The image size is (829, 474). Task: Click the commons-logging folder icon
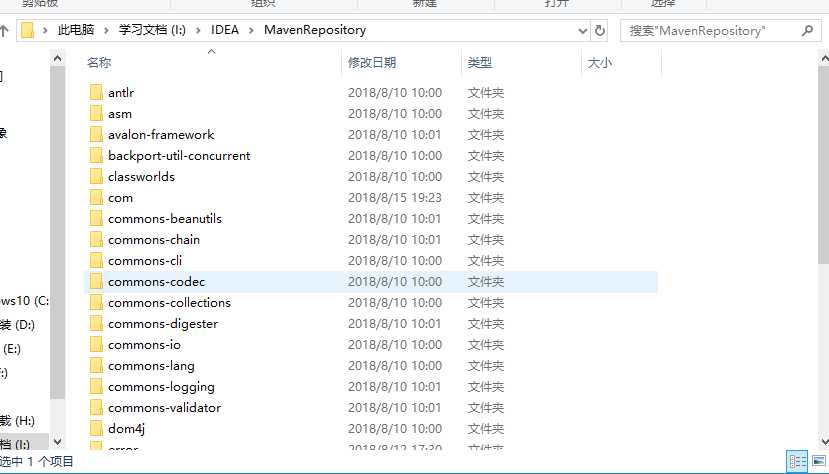point(96,387)
